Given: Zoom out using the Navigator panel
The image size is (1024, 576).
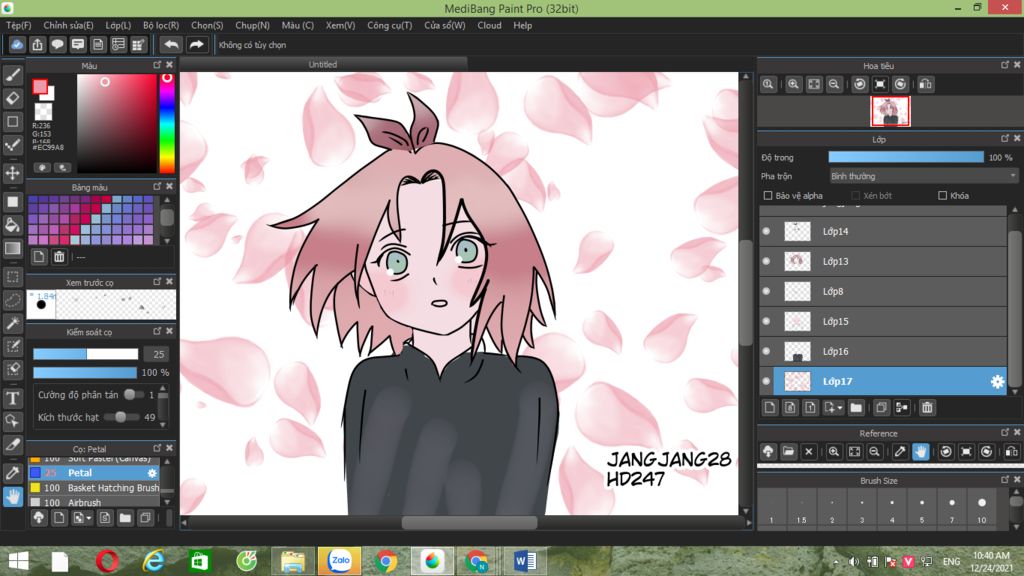Looking at the screenshot, I should [834, 84].
